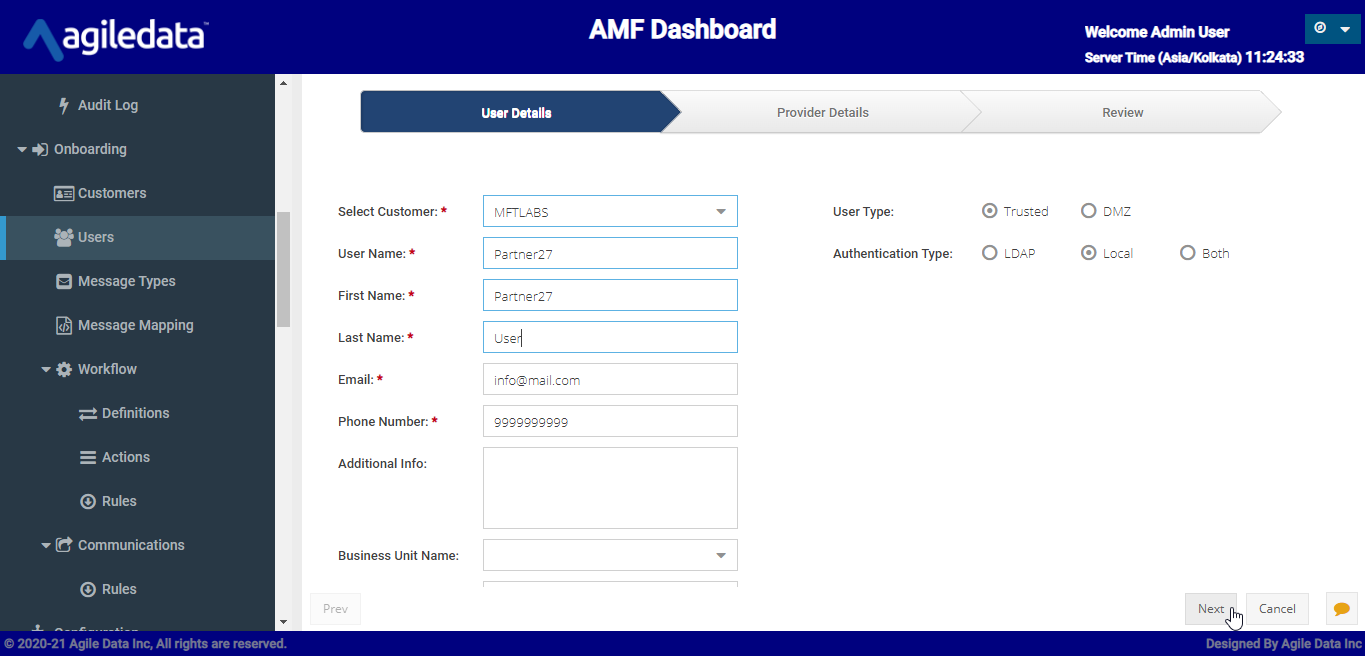Click the Cancel button

click(x=1277, y=608)
